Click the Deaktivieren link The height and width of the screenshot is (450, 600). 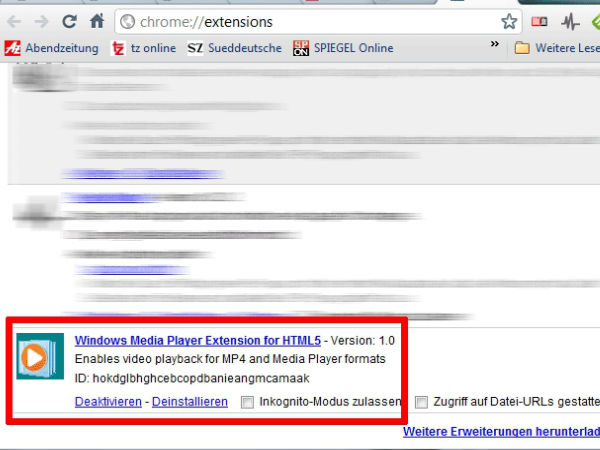[x=108, y=402]
